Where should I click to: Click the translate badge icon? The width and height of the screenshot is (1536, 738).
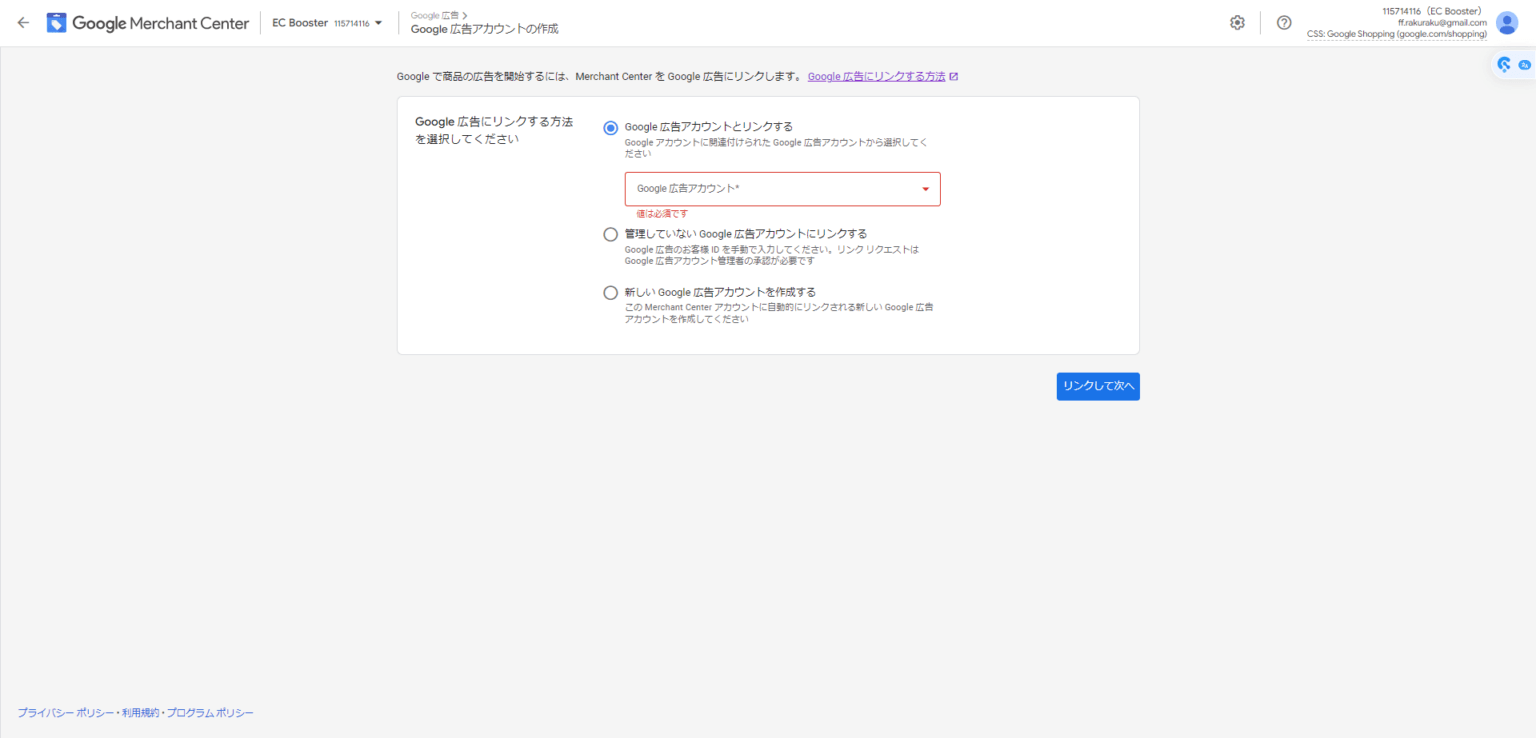coord(1525,63)
